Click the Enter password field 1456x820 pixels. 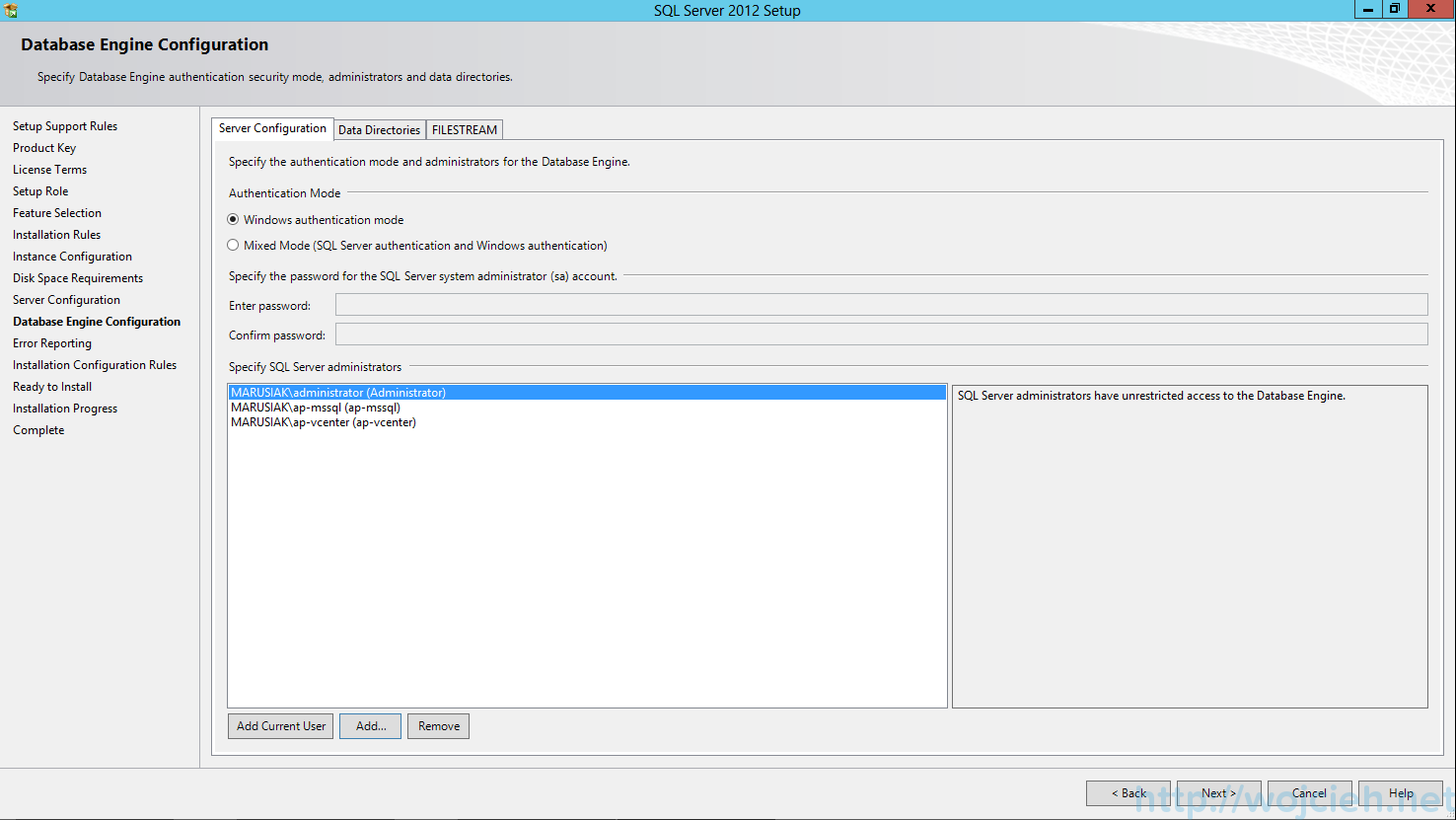[882, 305]
